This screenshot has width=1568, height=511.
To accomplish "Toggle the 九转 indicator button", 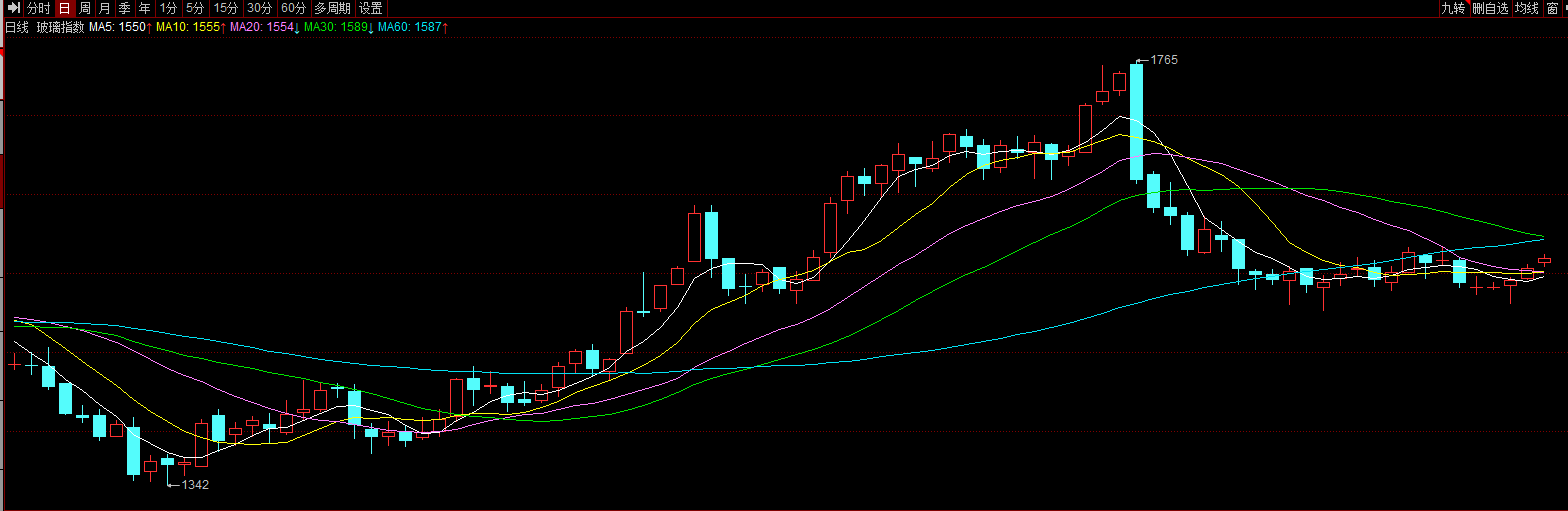I will 1453,8.
